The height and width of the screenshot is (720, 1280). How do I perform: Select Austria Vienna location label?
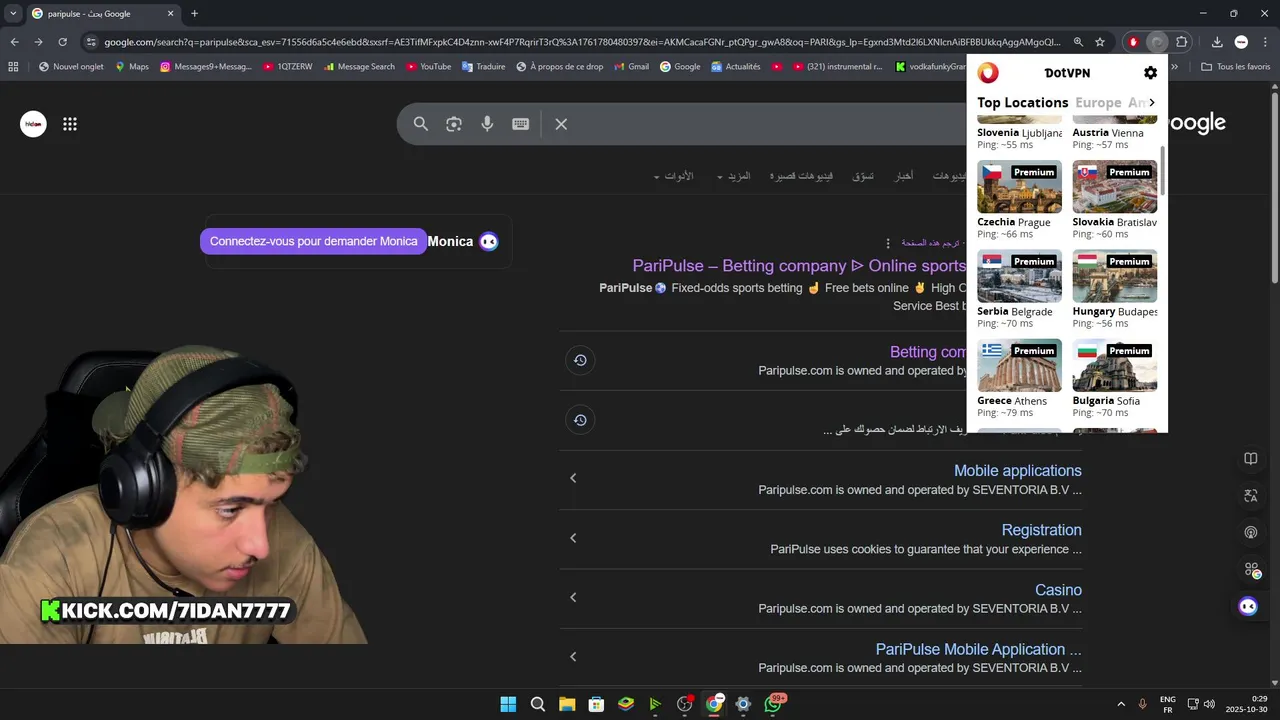click(1108, 133)
